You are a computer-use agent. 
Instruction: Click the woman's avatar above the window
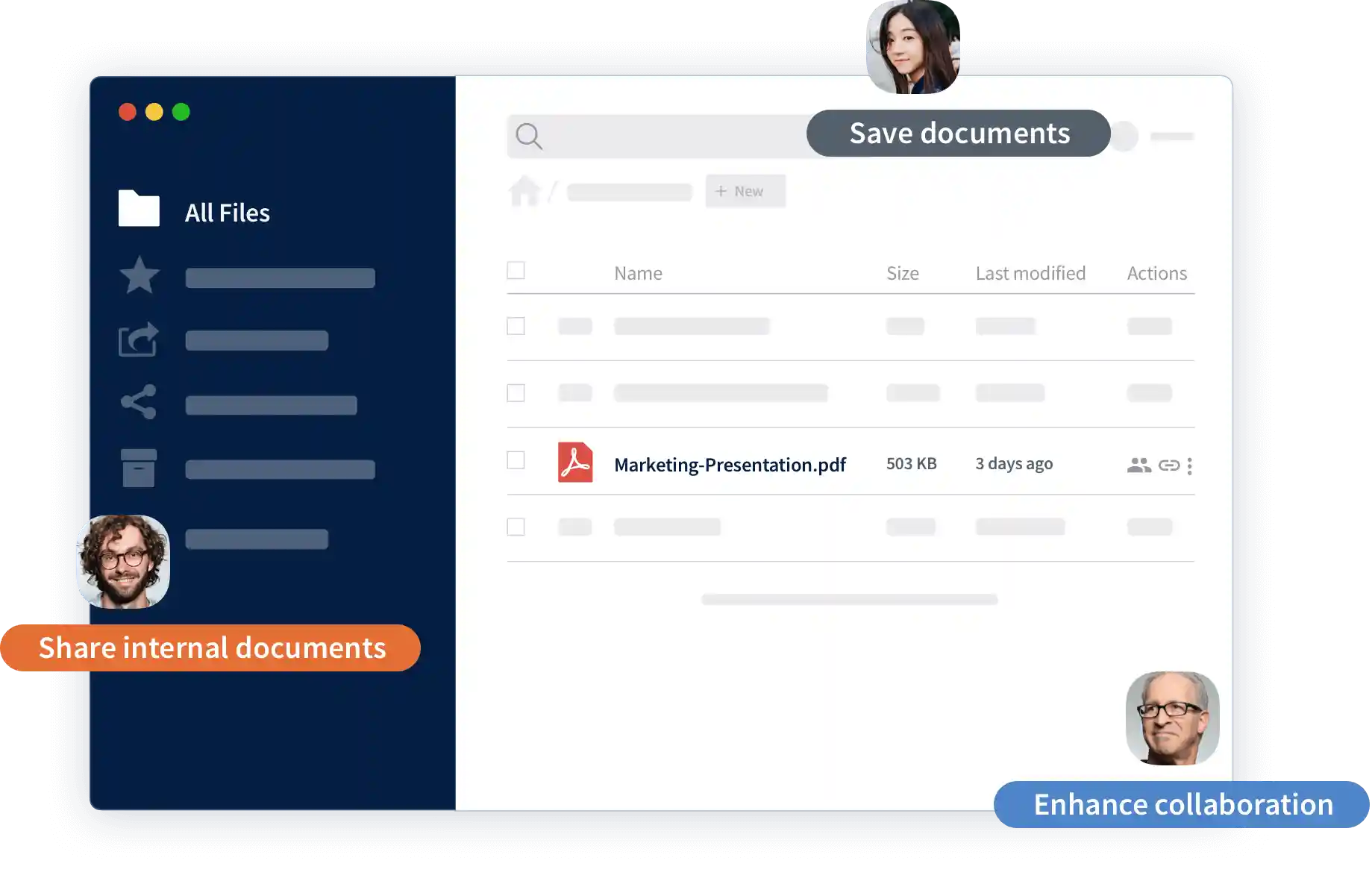click(912, 46)
